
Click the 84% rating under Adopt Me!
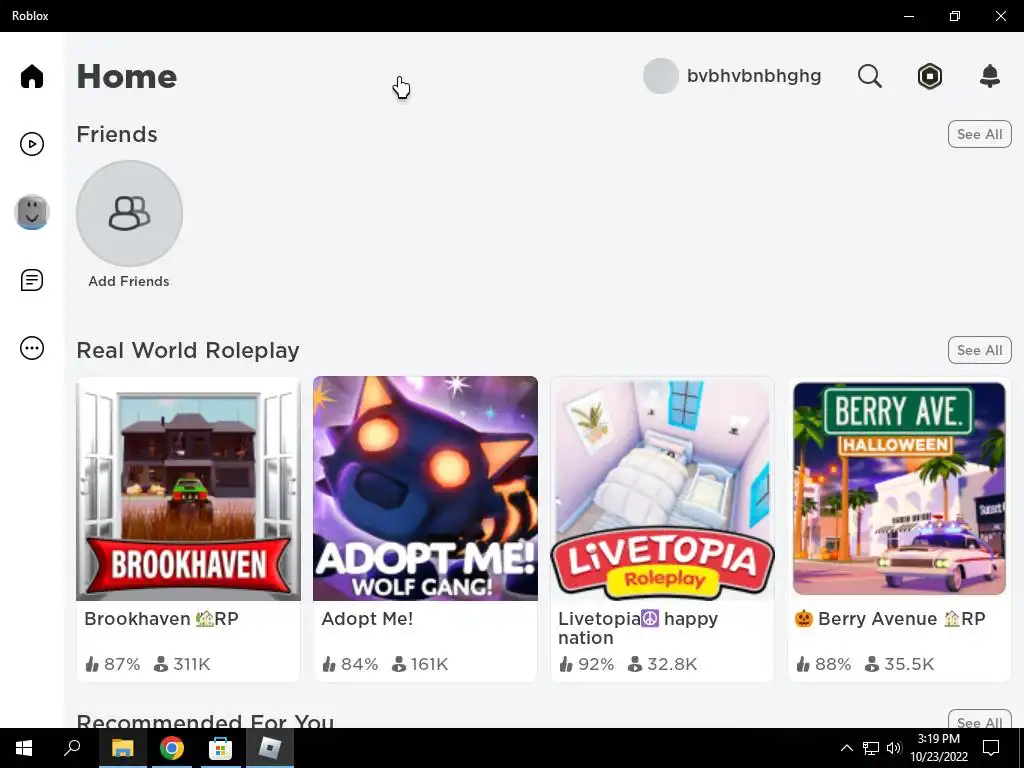[x=350, y=664]
